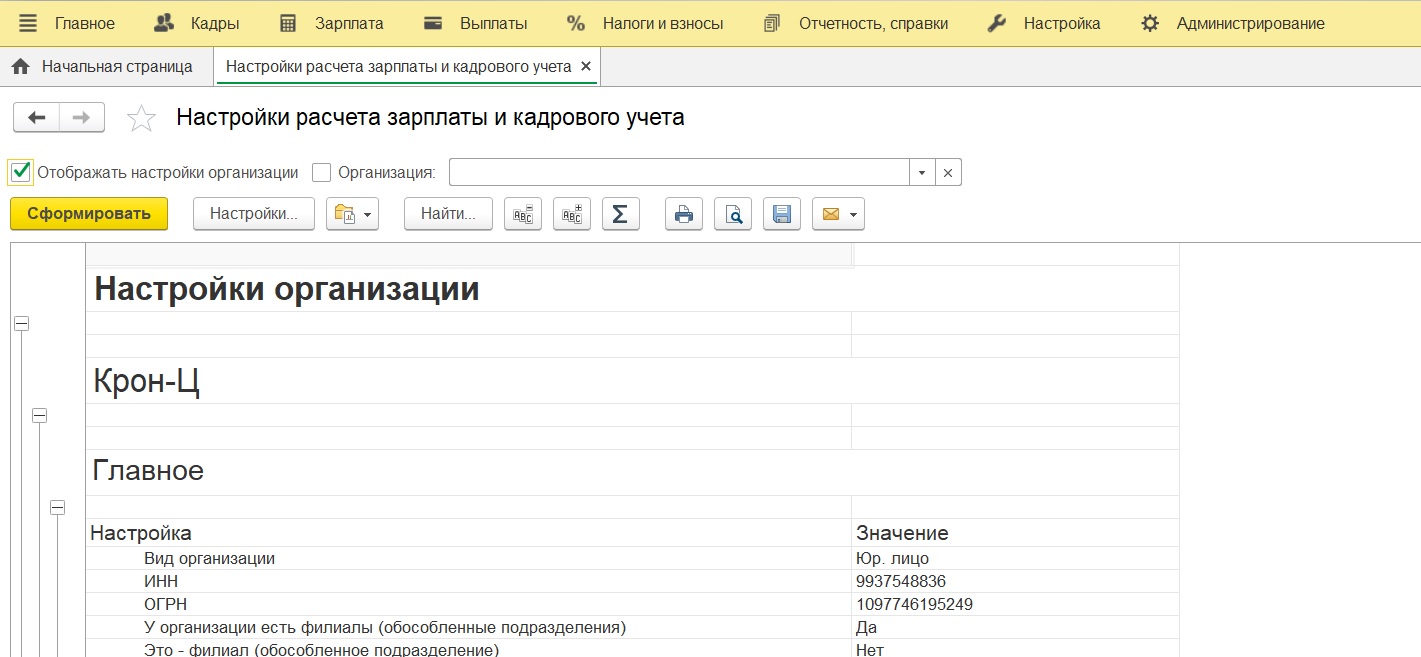Open the report variants dropdown
The image size is (1421, 657).
pos(352,214)
